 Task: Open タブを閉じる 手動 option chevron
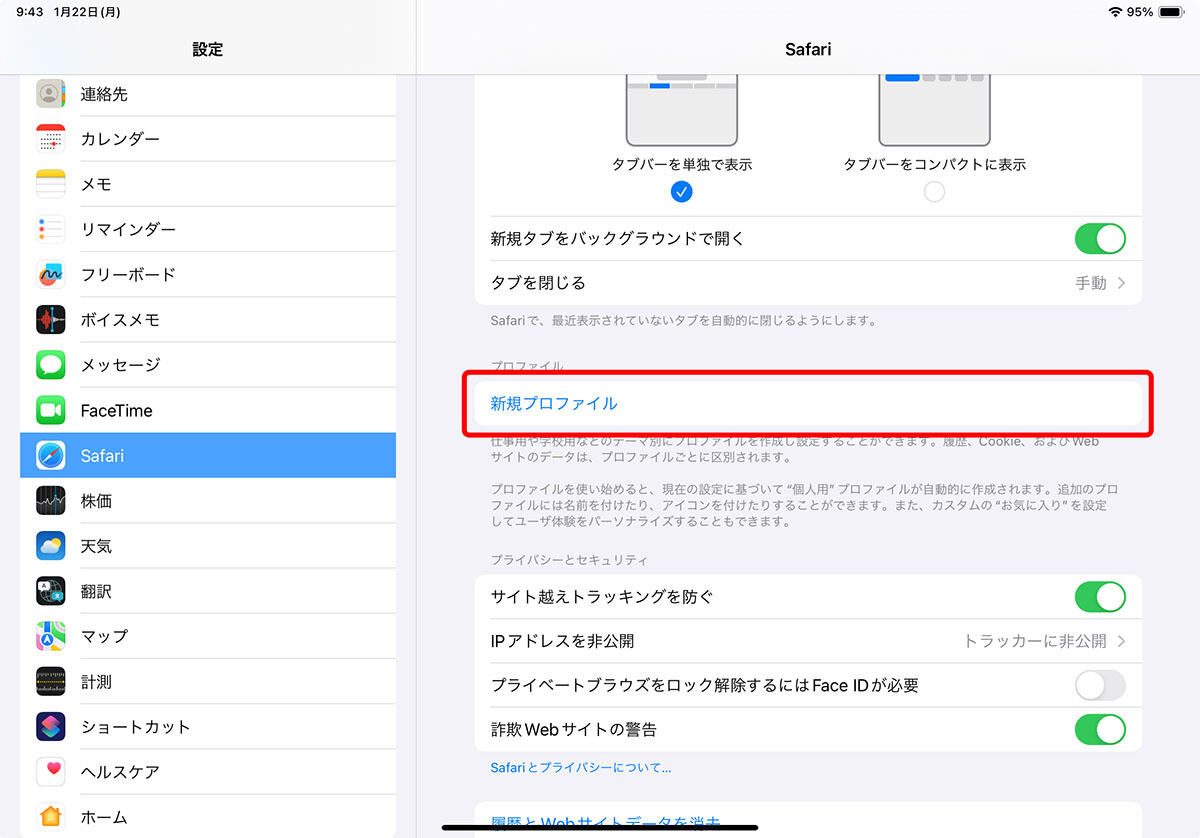1121,283
